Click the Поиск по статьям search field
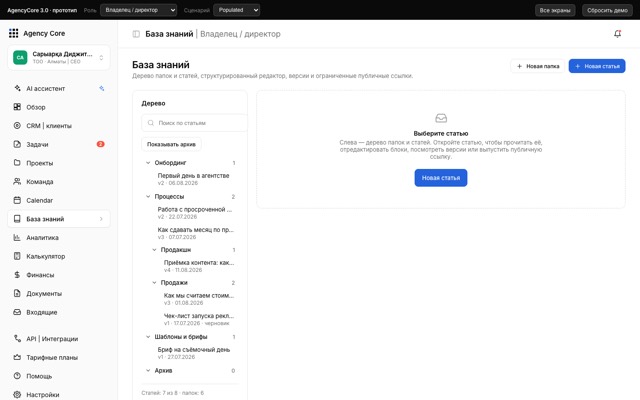Image resolution: width=640 pixels, height=400 pixels. point(194,123)
